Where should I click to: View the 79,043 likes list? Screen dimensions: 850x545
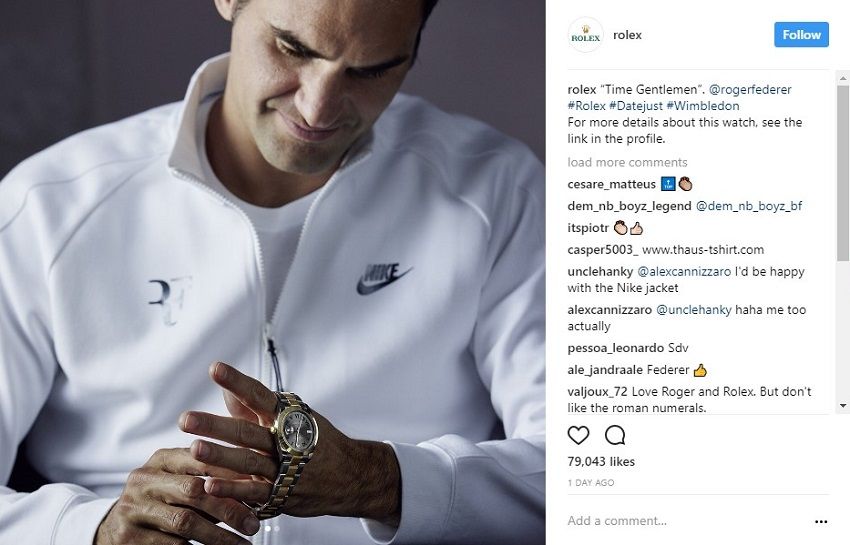[601, 461]
